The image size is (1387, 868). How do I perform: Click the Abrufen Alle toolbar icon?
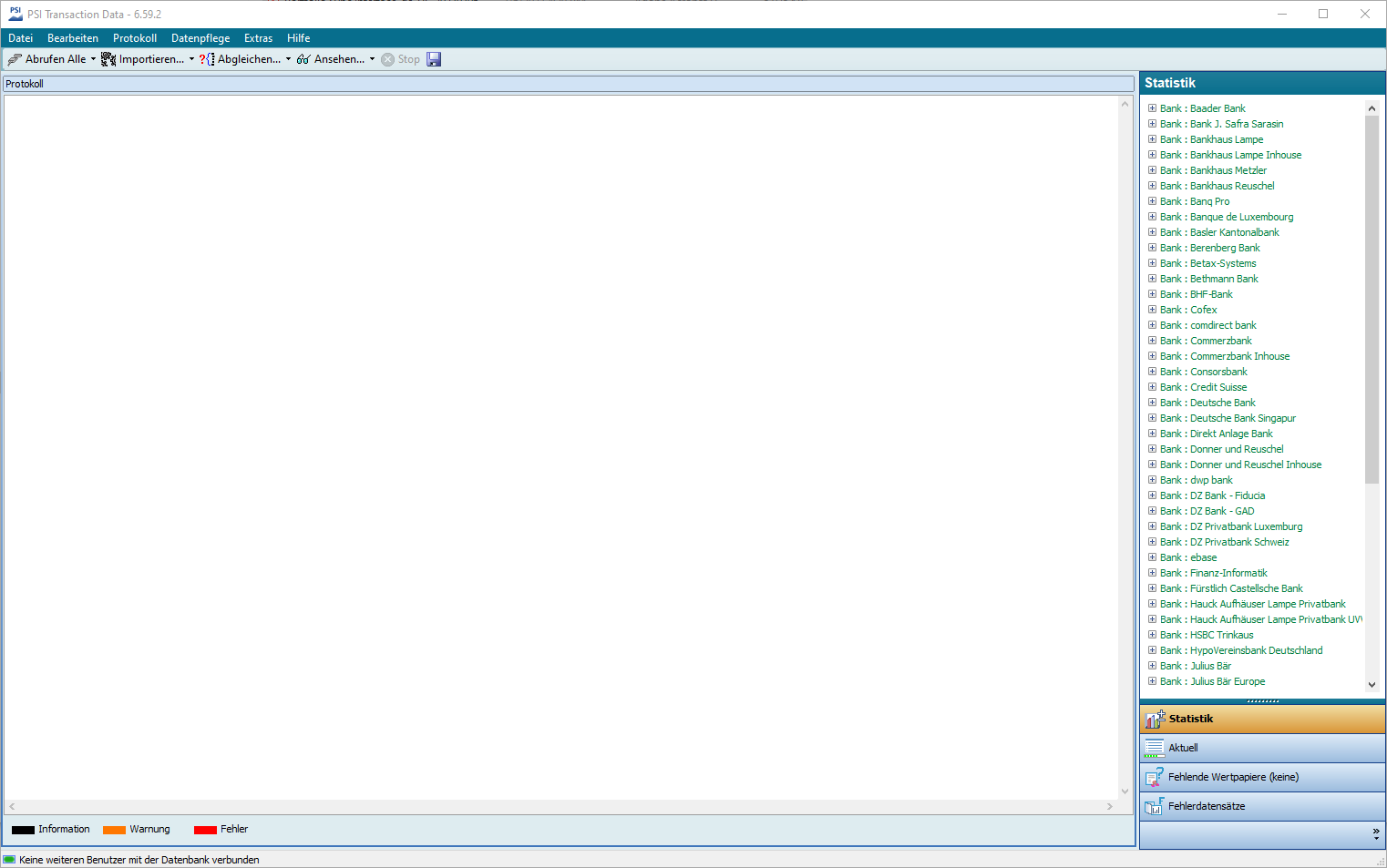pyautogui.click(x=15, y=59)
